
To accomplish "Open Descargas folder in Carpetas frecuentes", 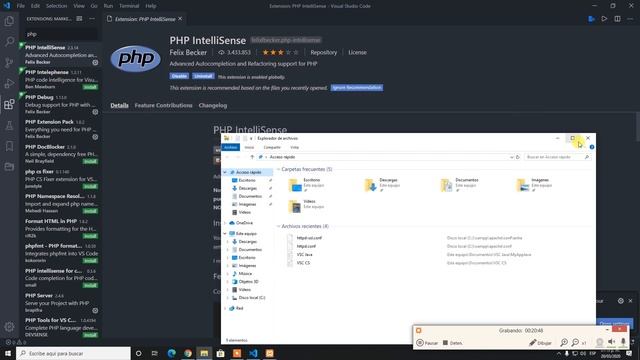I will click(382, 185).
